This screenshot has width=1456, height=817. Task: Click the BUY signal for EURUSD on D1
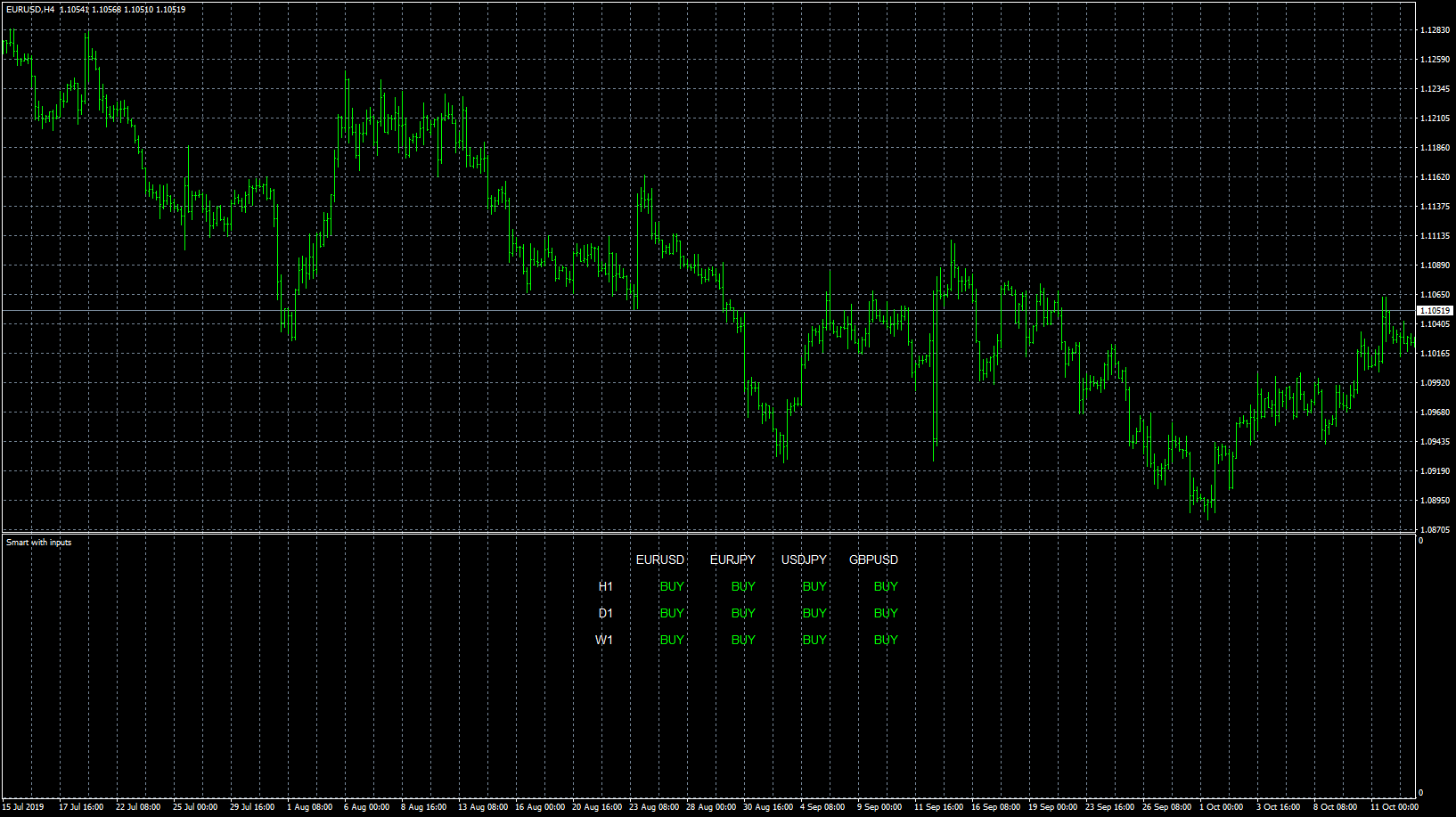(x=672, y=613)
